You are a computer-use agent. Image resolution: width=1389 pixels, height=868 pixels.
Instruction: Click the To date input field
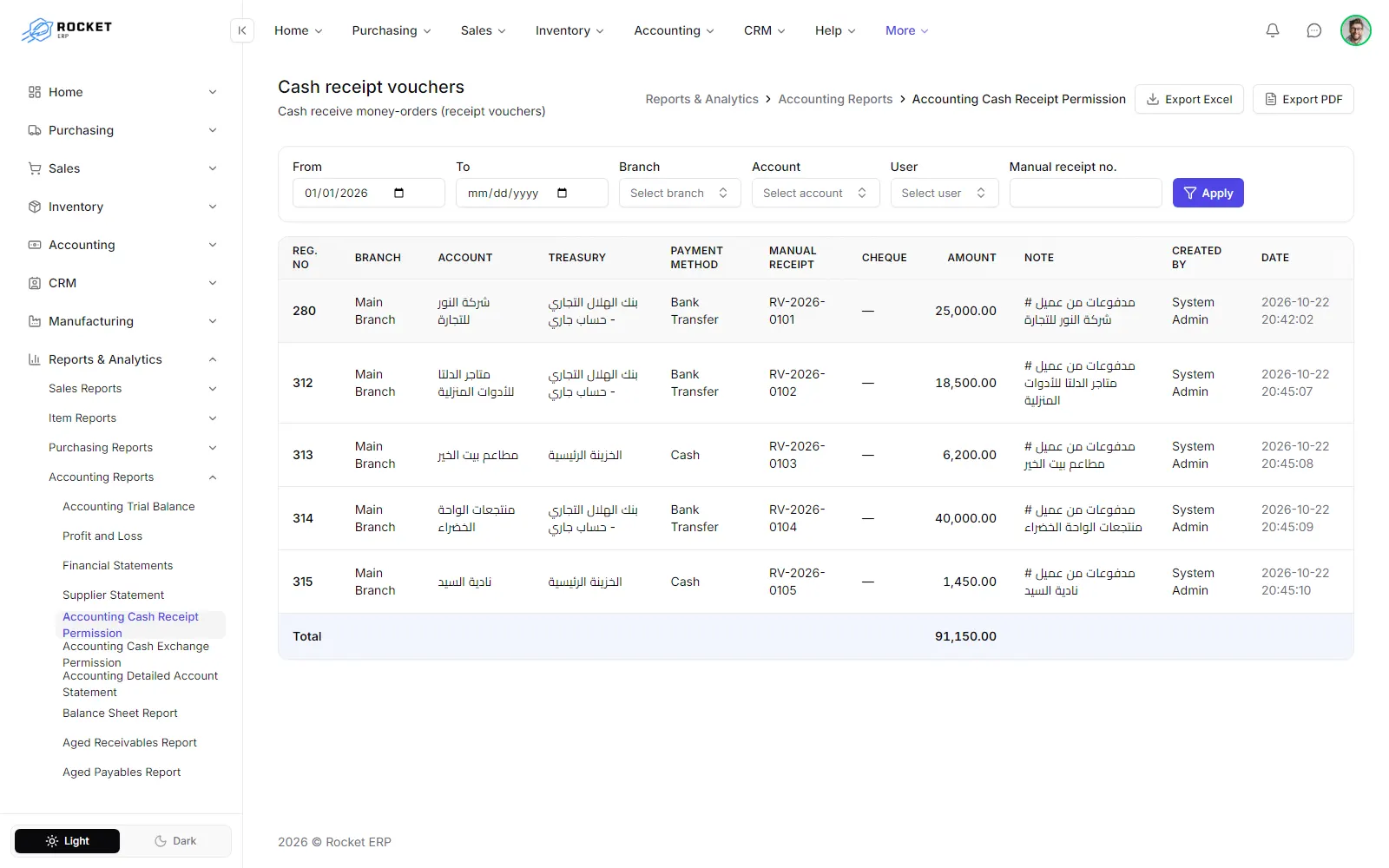click(532, 193)
